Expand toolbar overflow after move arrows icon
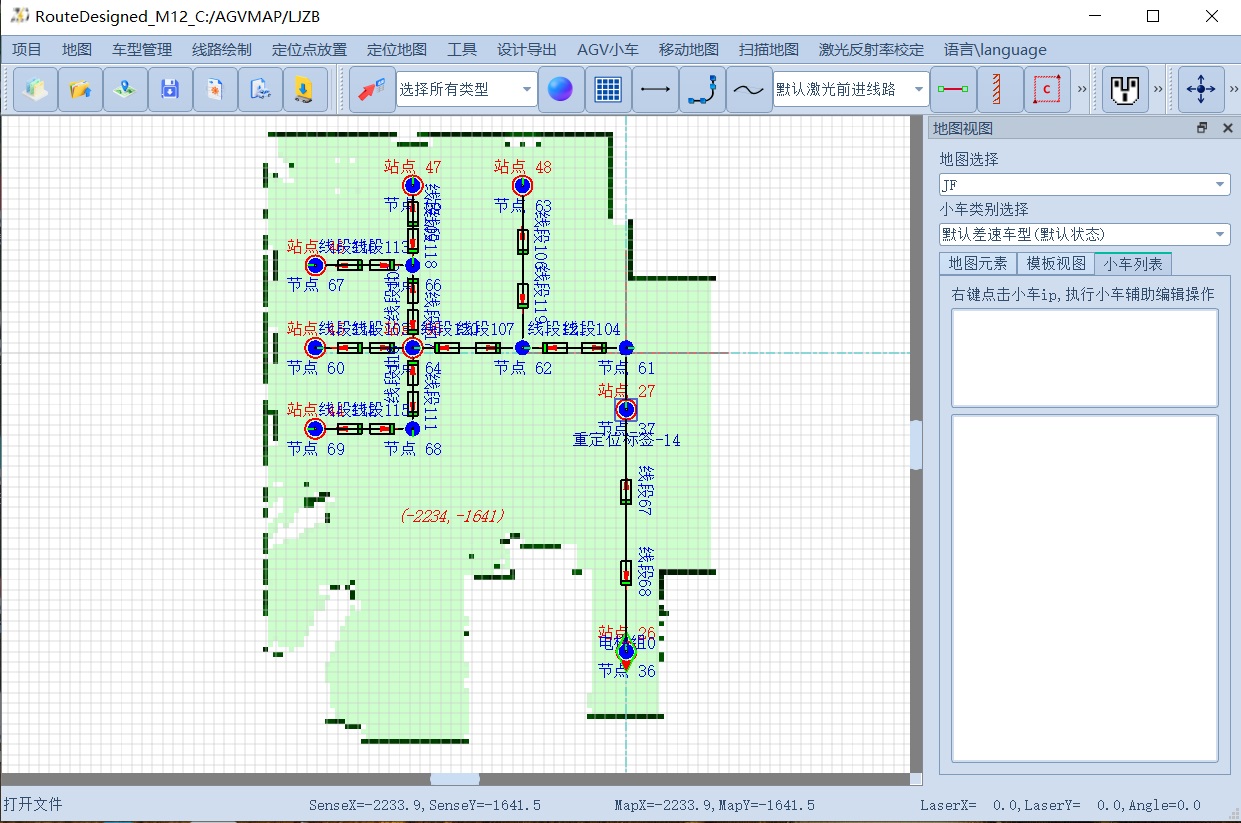 tap(1233, 90)
